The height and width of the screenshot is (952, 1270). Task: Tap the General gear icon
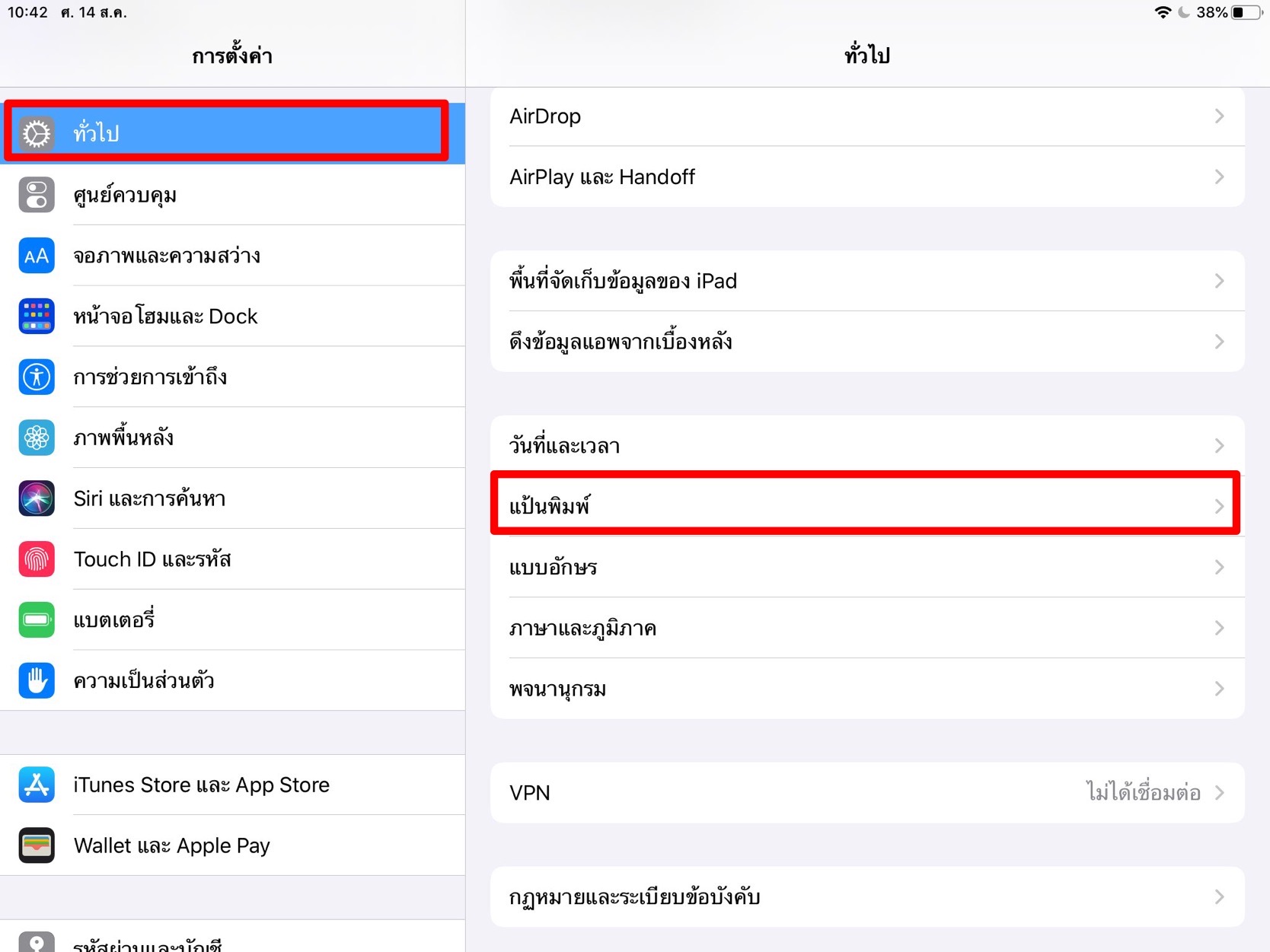pyautogui.click(x=37, y=133)
